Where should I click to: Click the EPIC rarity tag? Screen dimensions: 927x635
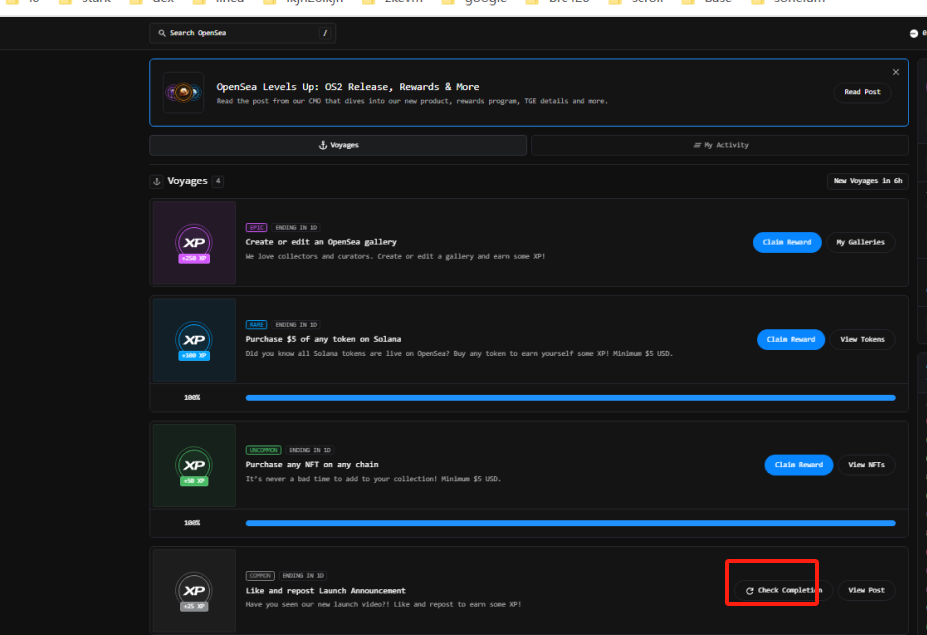tap(257, 228)
